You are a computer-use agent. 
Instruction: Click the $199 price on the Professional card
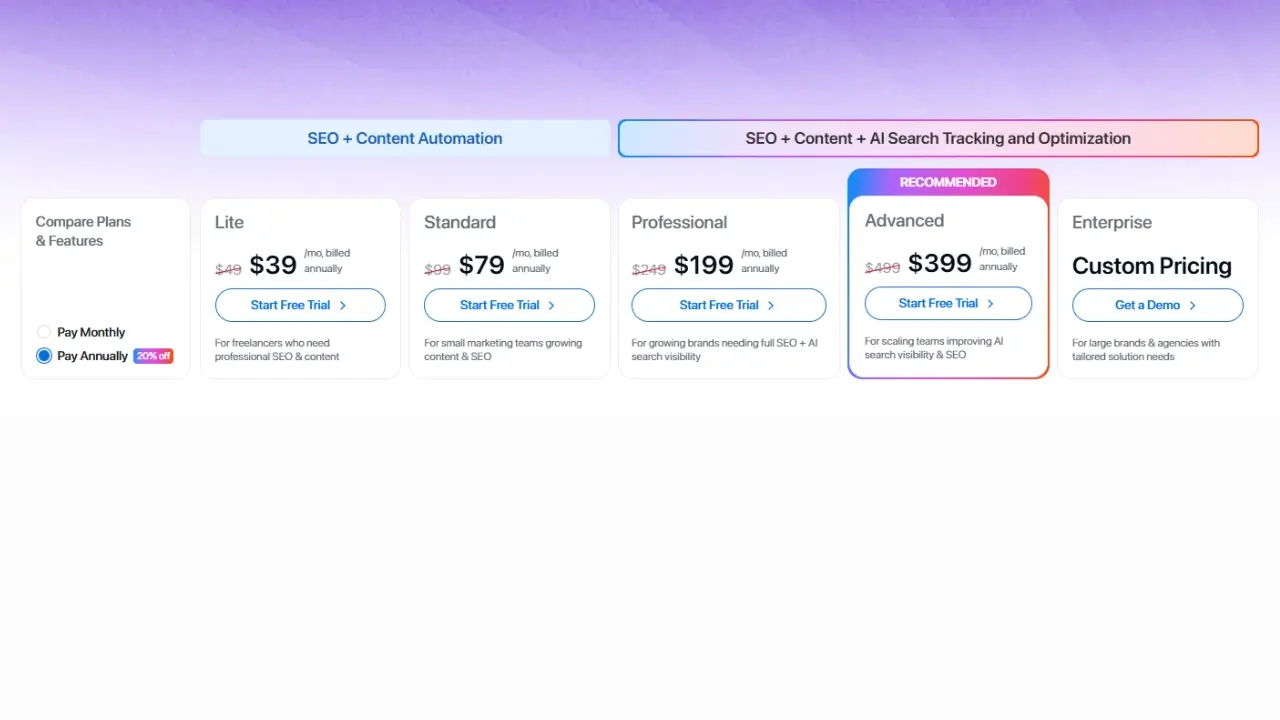[x=703, y=265]
